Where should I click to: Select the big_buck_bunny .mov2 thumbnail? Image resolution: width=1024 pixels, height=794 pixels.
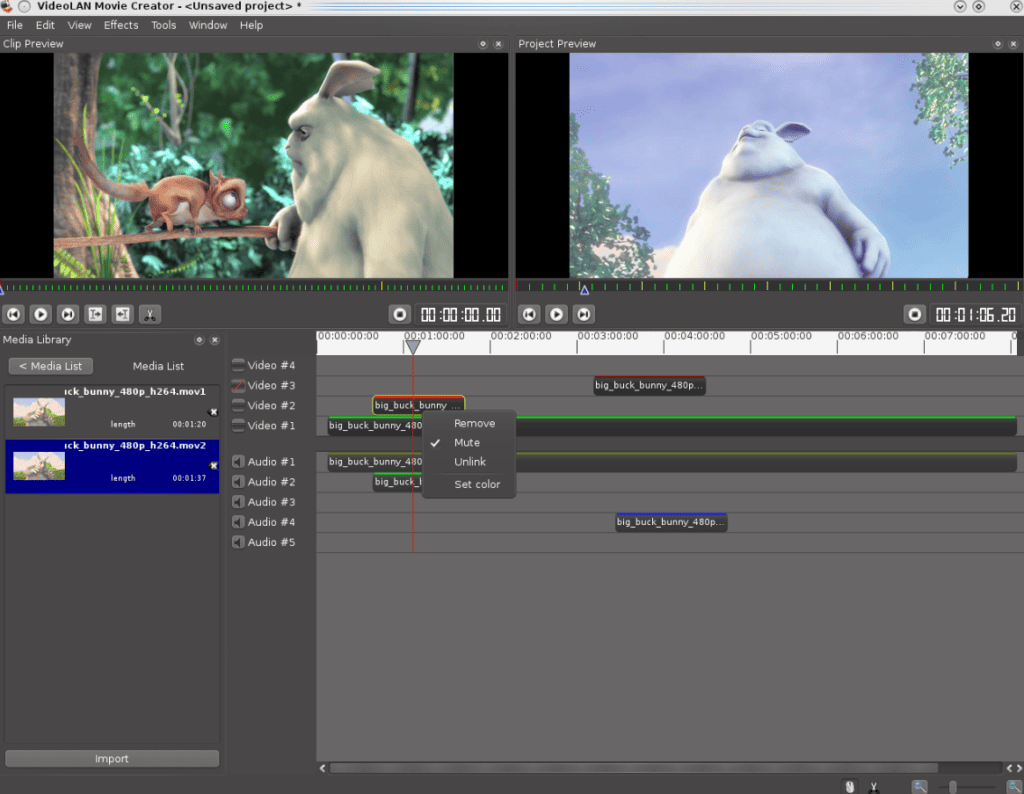39,466
